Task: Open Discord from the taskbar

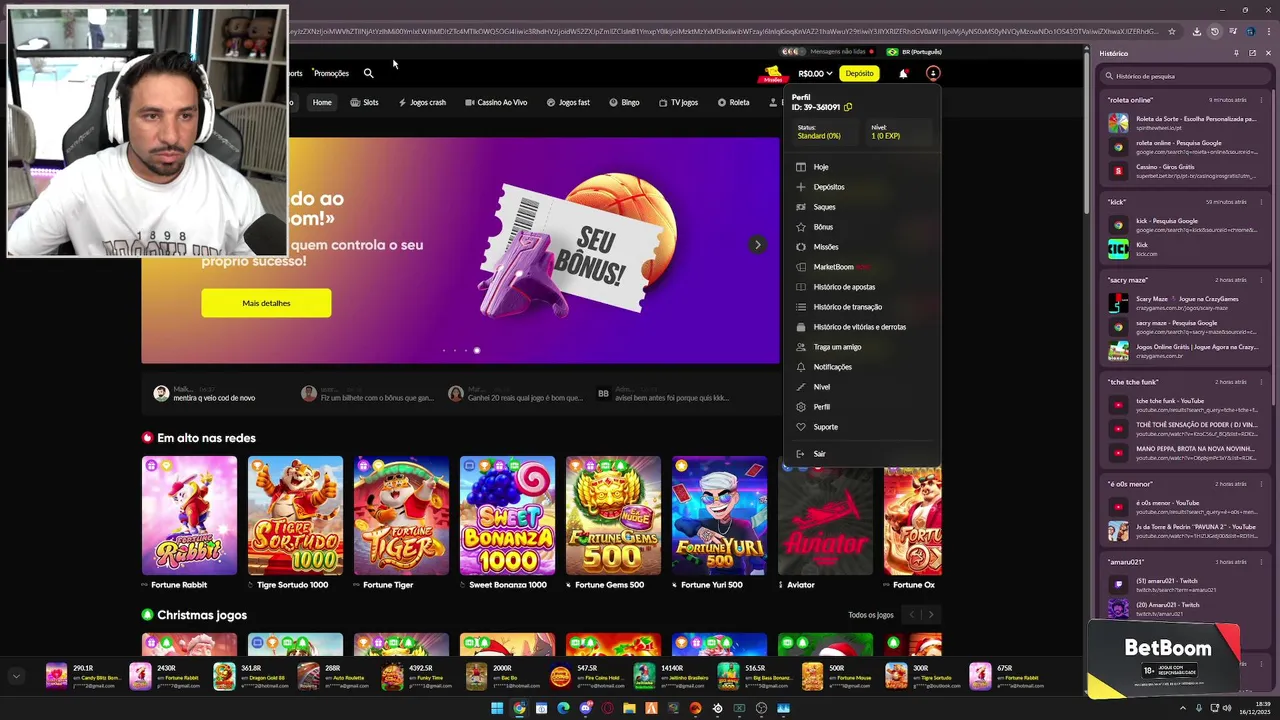Action: click(586, 708)
